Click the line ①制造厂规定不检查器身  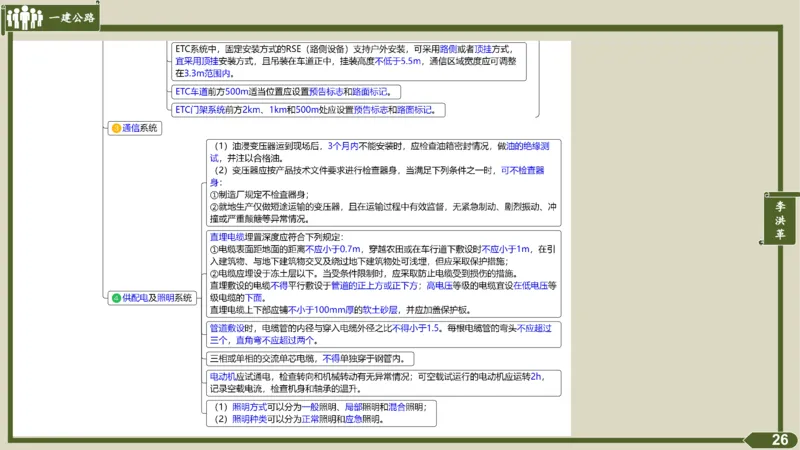[259, 194]
